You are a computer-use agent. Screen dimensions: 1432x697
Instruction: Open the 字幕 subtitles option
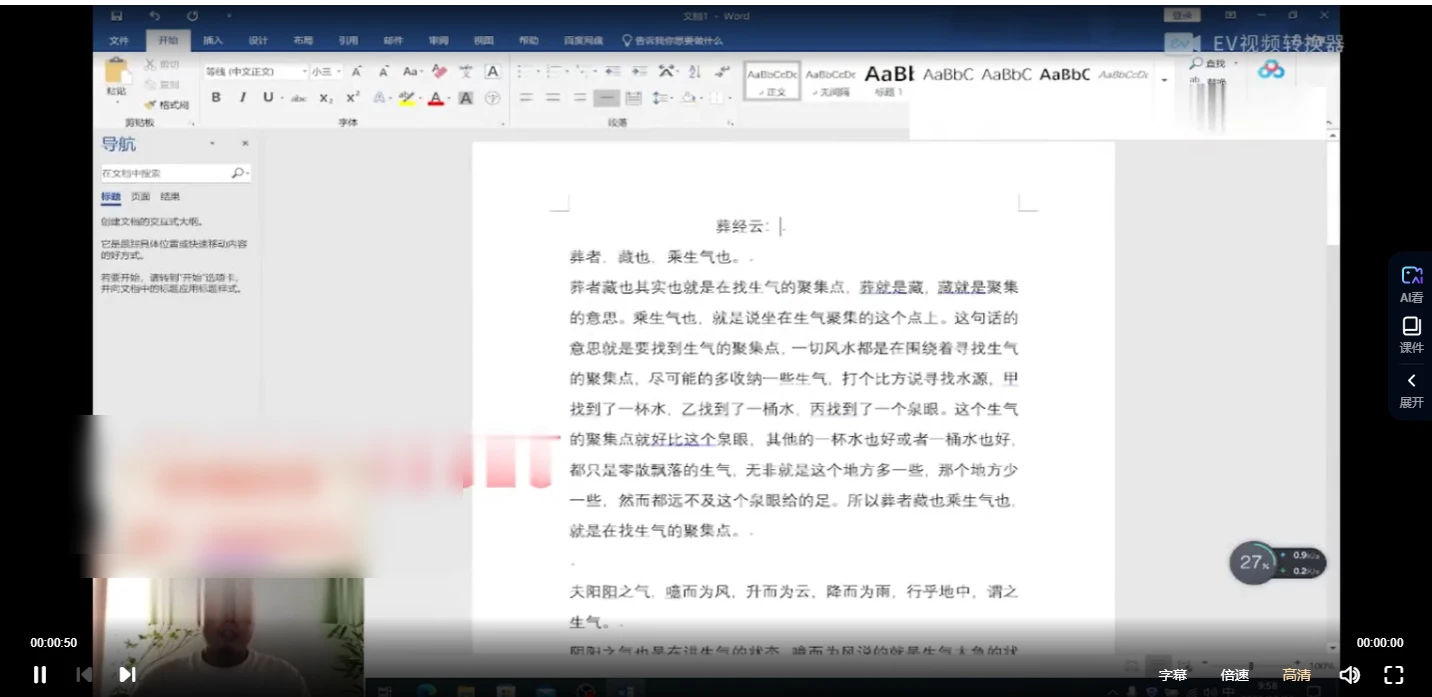(1173, 675)
